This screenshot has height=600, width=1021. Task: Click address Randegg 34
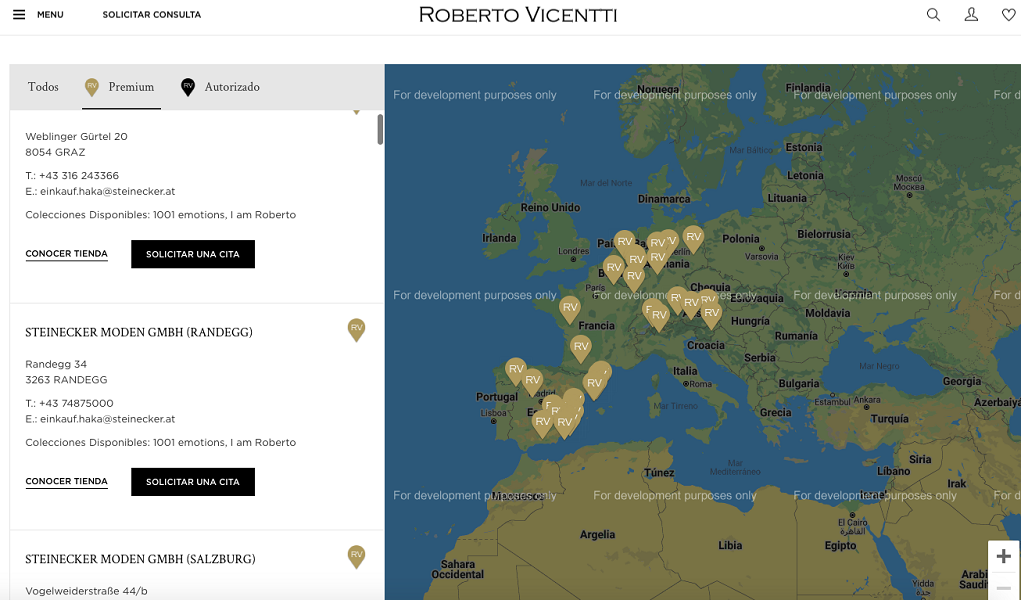click(x=56, y=364)
